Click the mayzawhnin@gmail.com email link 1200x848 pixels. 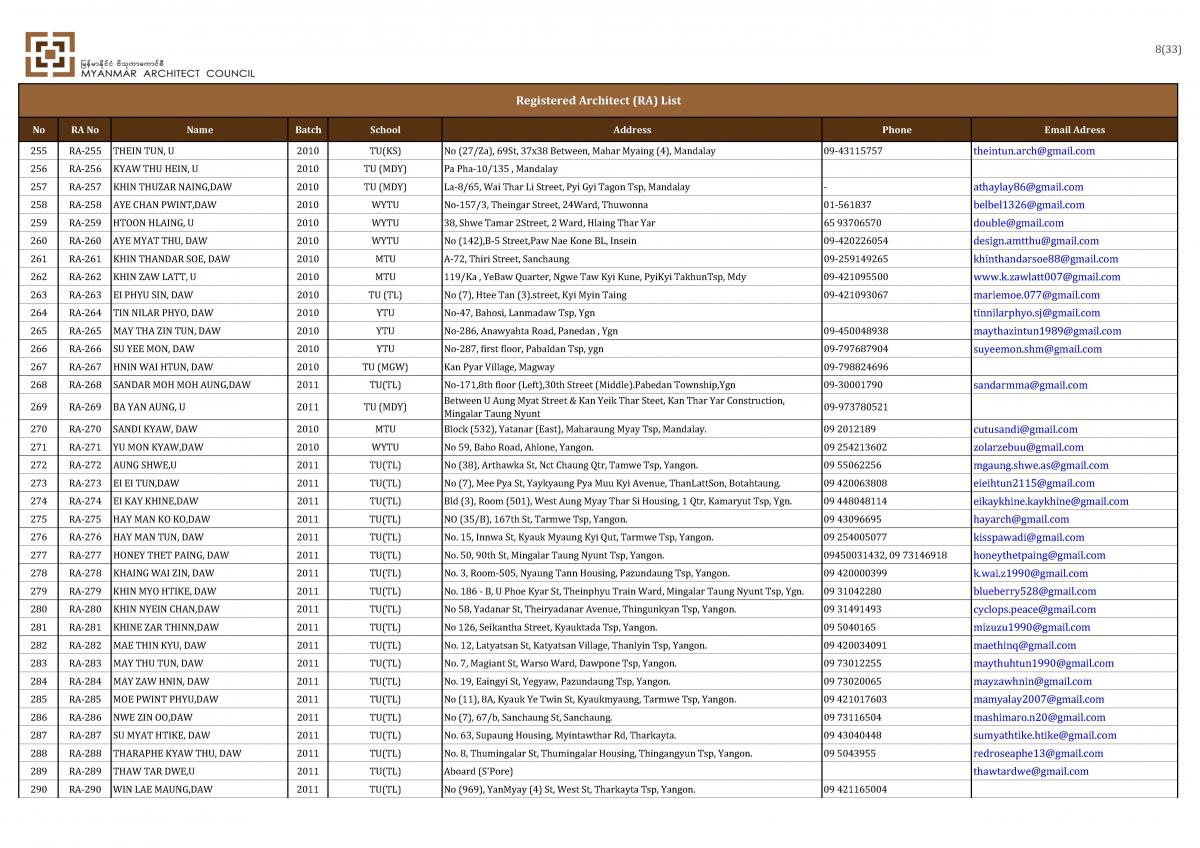[1032, 681]
